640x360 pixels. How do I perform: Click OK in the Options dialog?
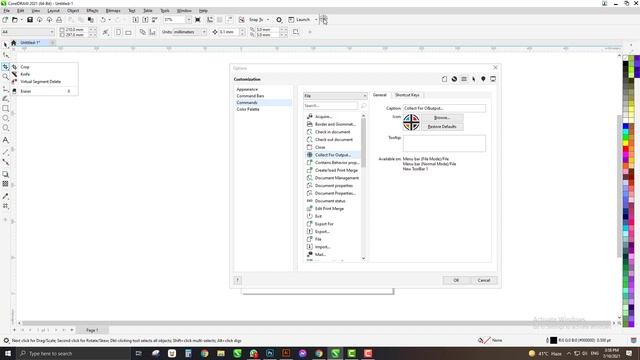click(x=456, y=280)
